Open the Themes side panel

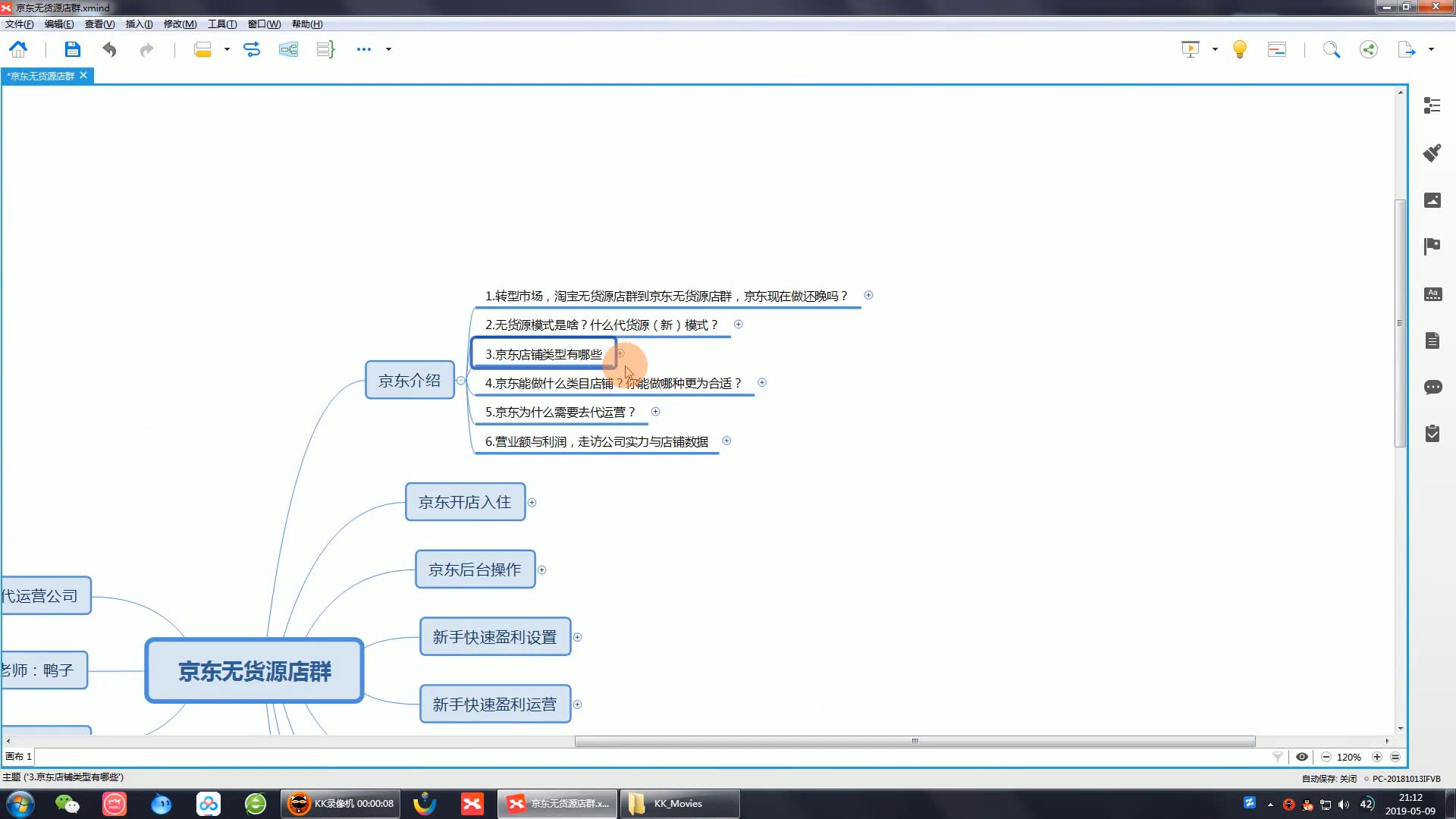pos(1432,294)
